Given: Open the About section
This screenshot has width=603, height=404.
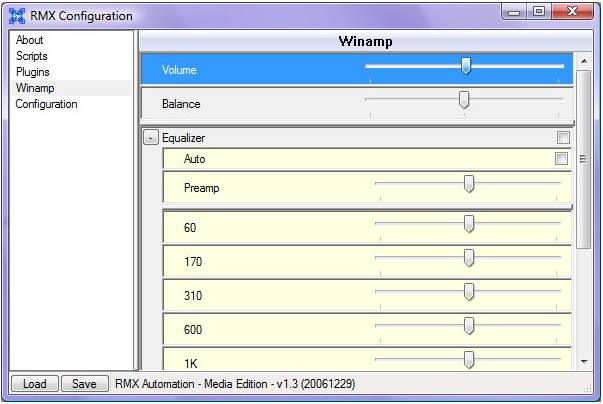Looking at the screenshot, I should [x=30, y=40].
